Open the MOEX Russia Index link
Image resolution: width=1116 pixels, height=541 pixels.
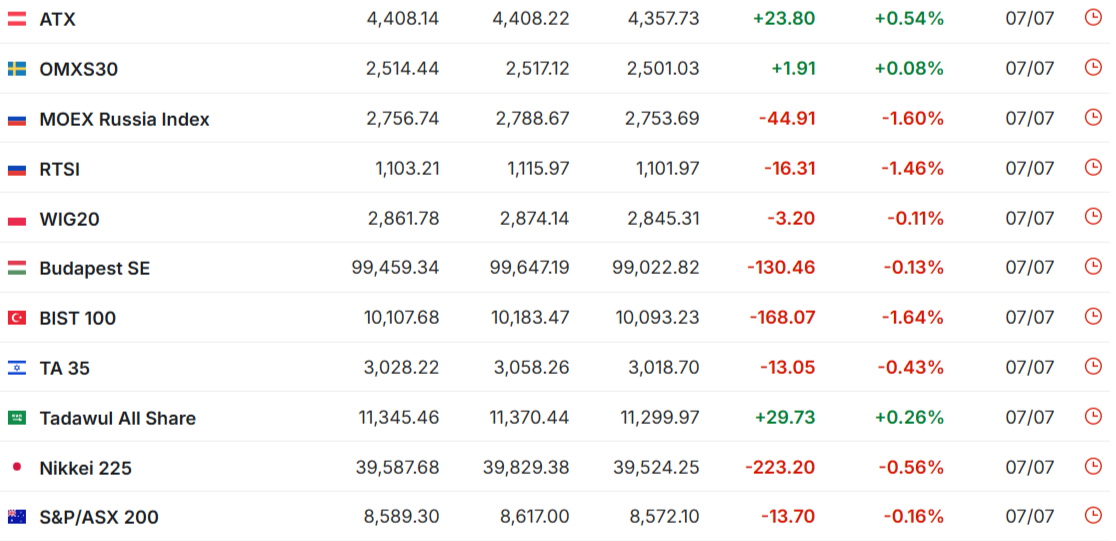(125, 119)
